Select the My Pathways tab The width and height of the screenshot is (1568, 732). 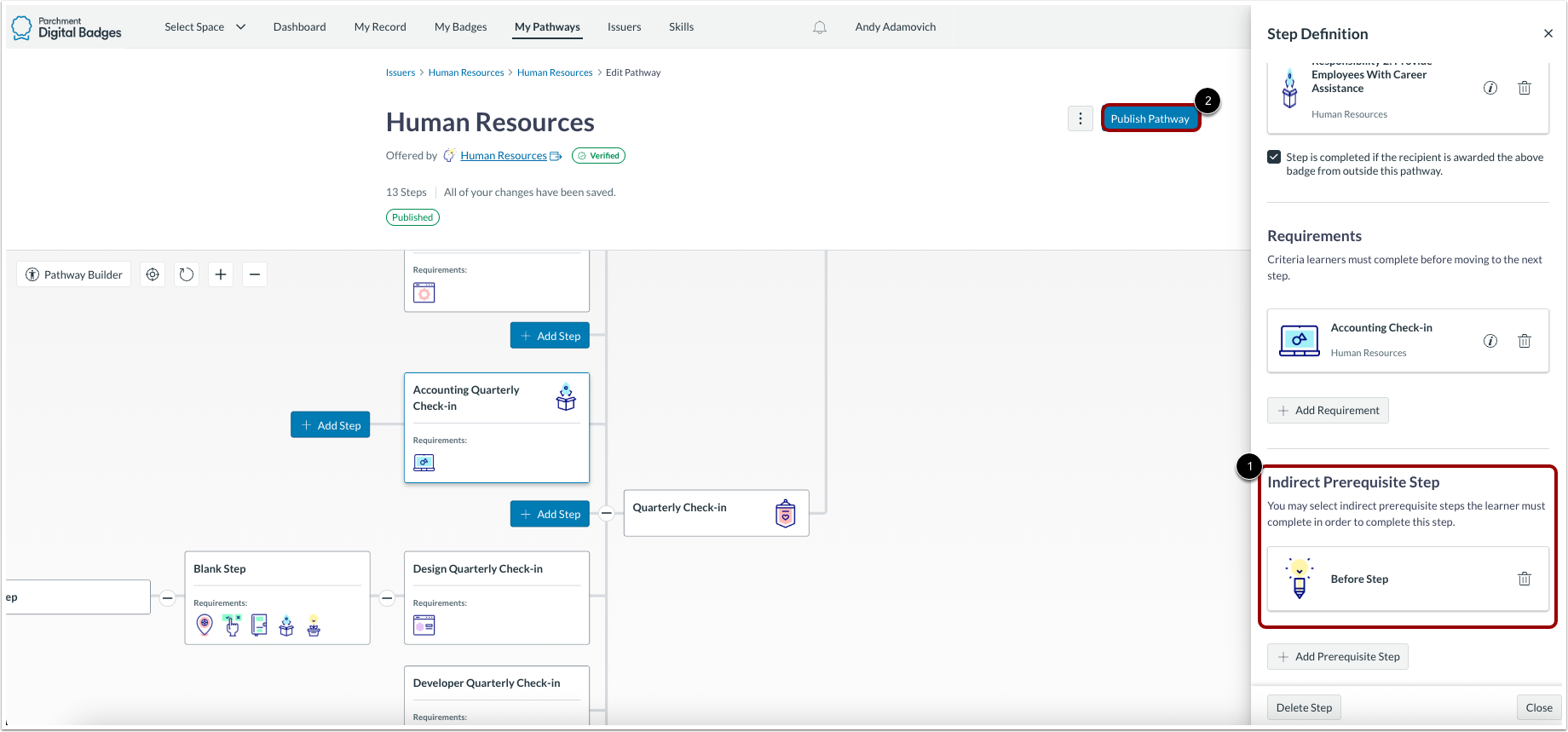547,27
